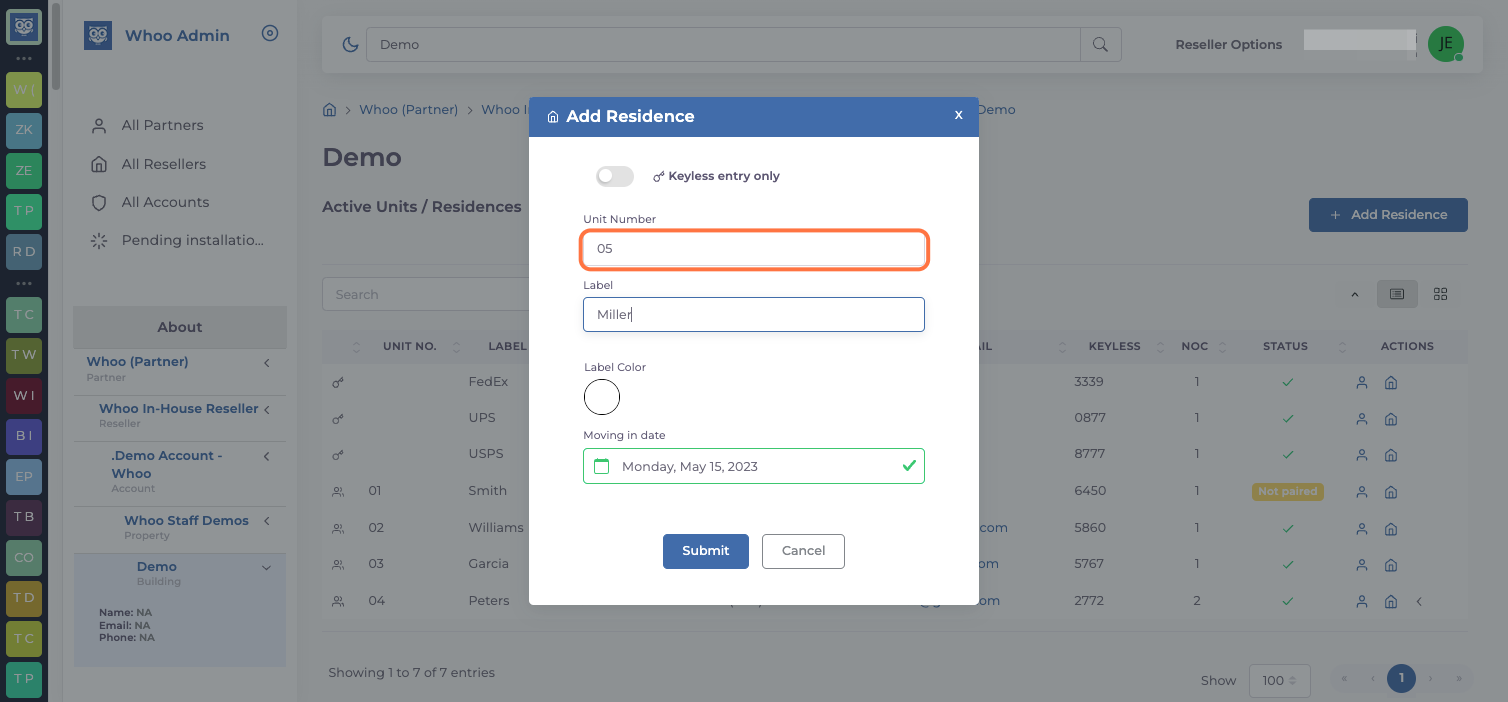Open the residence icon in Williams row

(1390, 528)
